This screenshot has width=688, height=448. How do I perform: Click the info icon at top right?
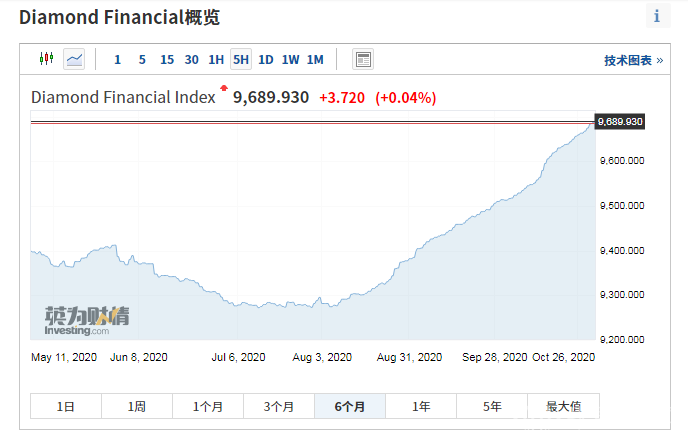click(657, 16)
